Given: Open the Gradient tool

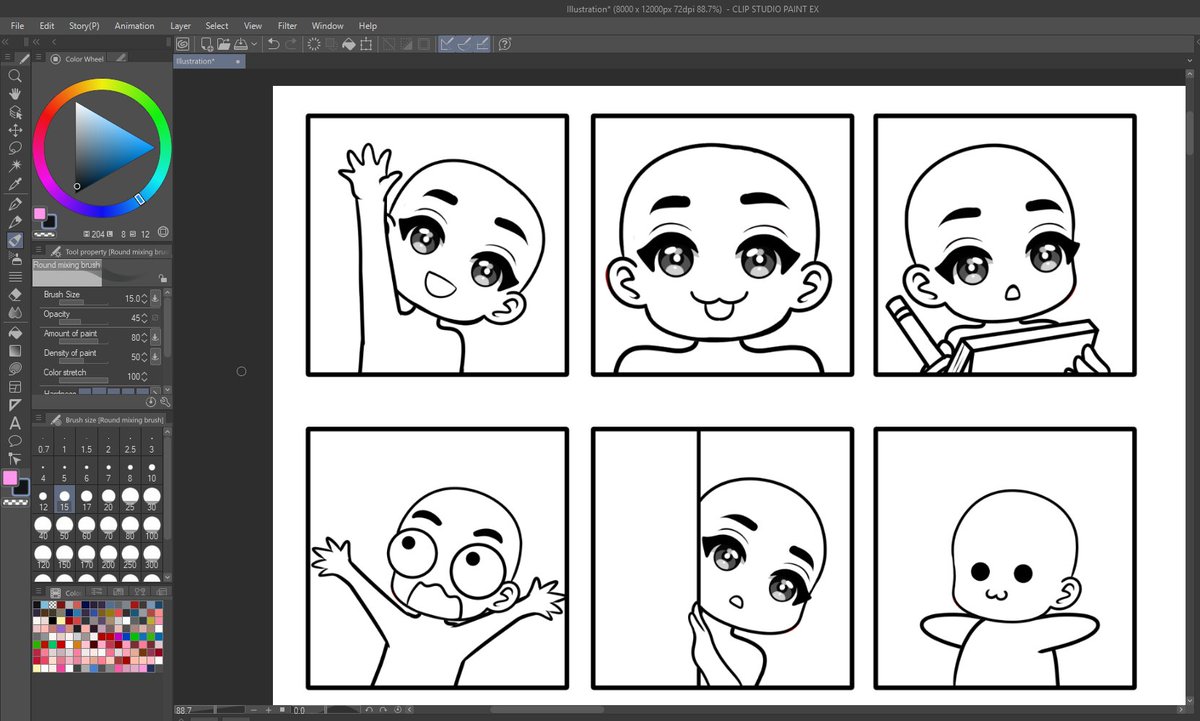Looking at the screenshot, I should pos(14,352).
